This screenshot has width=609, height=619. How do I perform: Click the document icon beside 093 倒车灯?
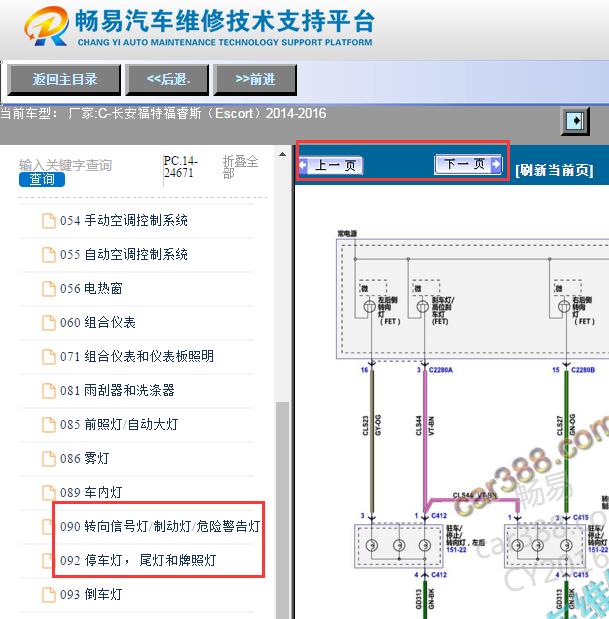point(49,594)
